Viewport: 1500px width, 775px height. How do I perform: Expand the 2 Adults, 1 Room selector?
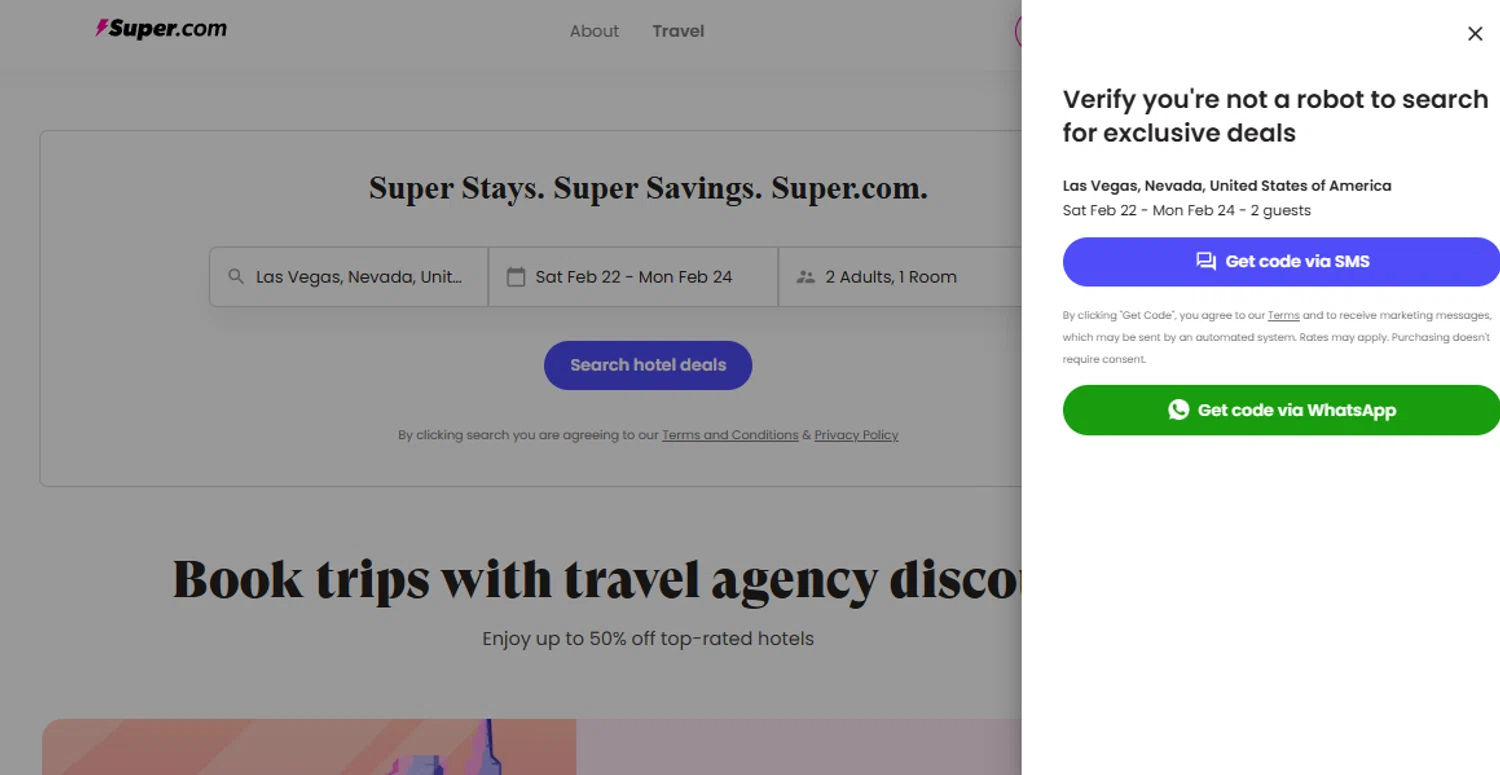pyautogui.click(x=891, y=277)
